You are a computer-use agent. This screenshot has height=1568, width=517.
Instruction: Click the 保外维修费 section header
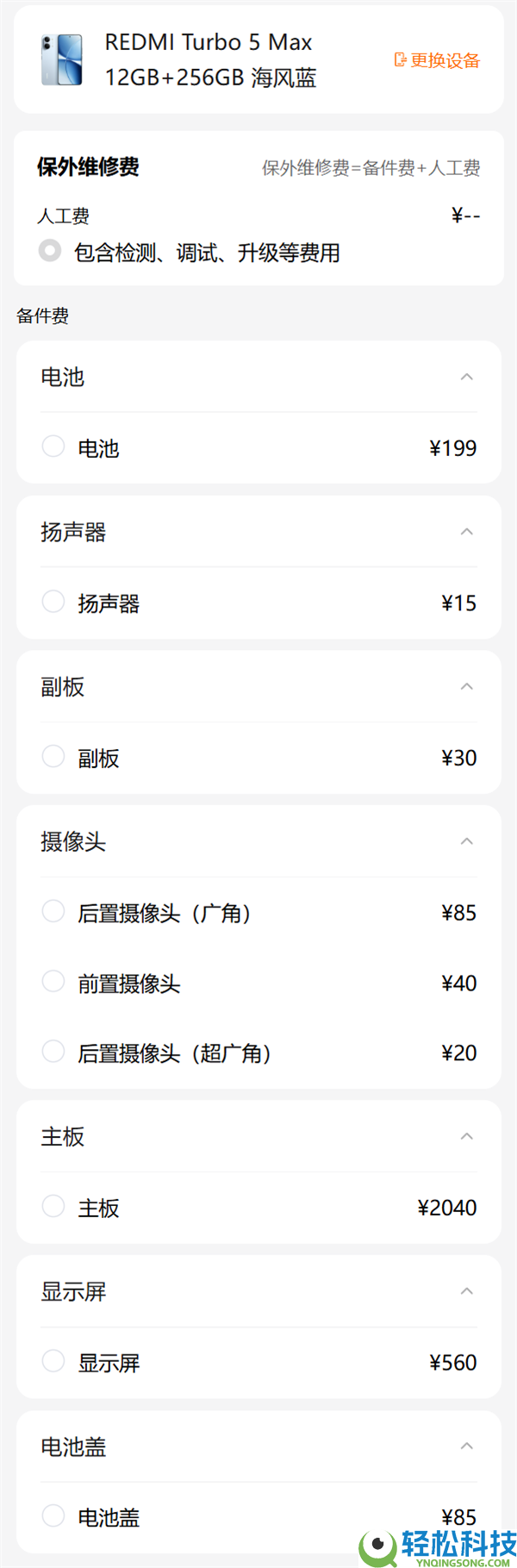[x=90, y=168]
